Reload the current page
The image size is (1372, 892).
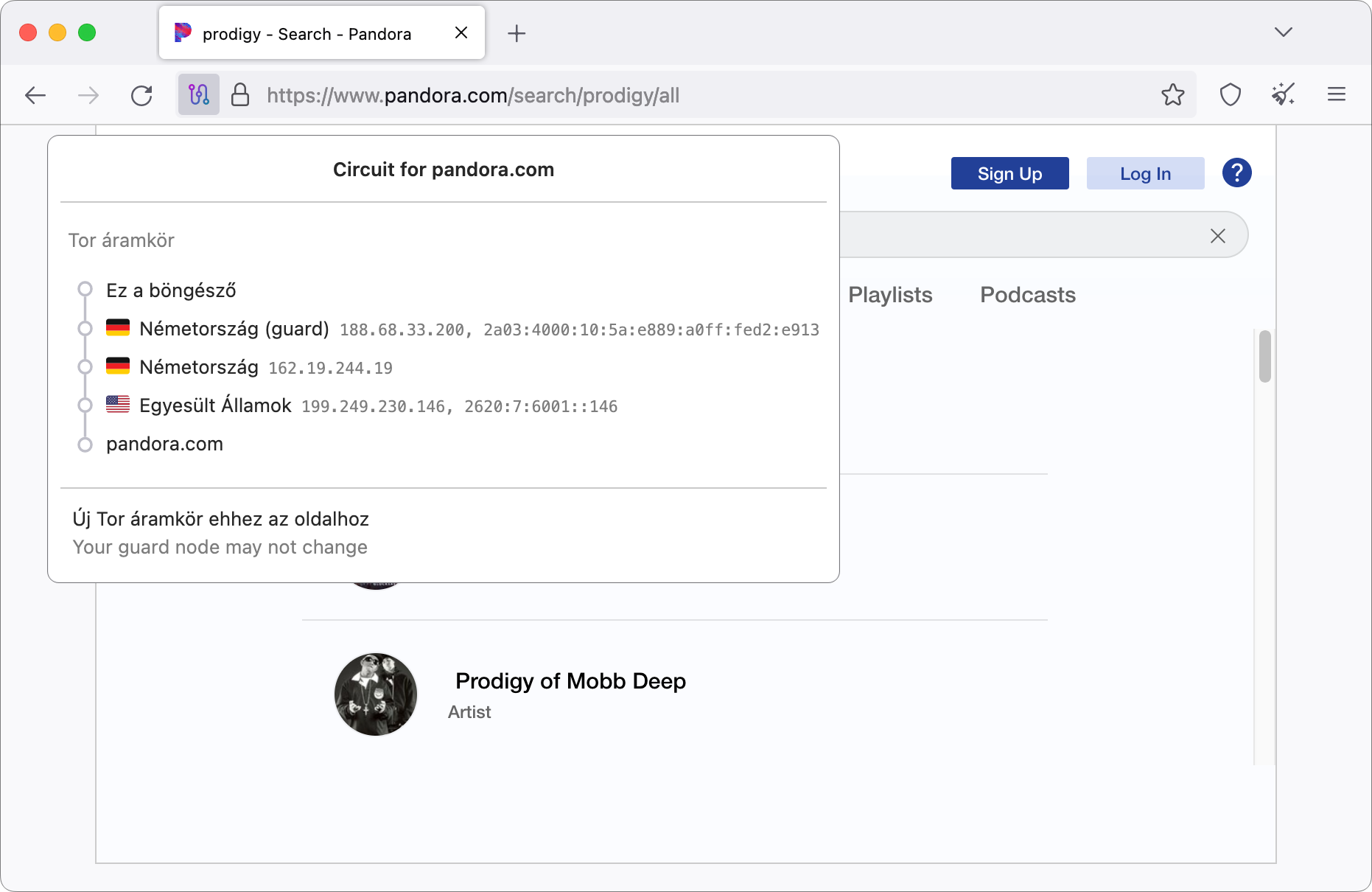[141, 95]
